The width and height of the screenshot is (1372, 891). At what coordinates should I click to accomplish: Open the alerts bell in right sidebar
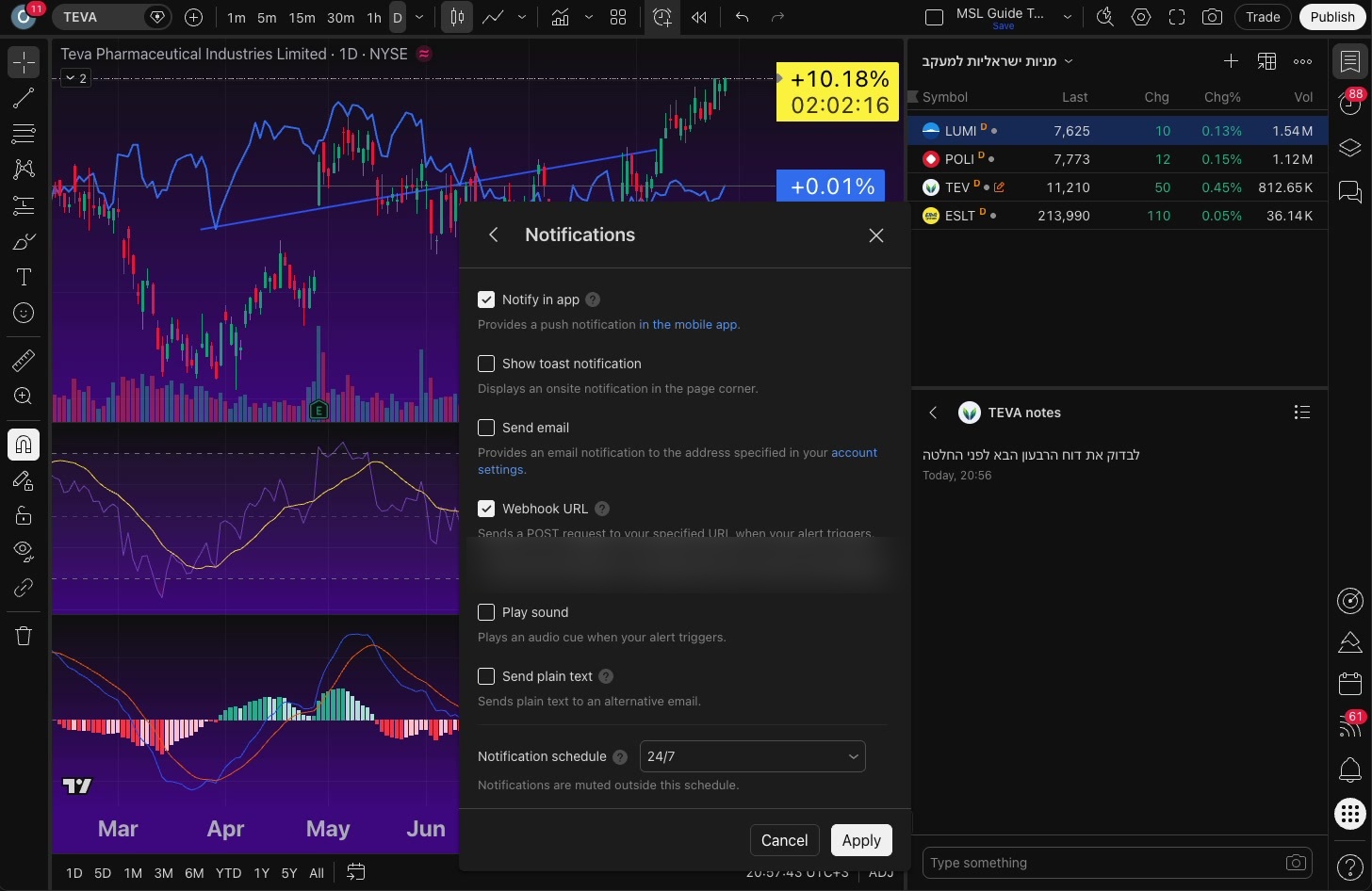coord(1350,770)
